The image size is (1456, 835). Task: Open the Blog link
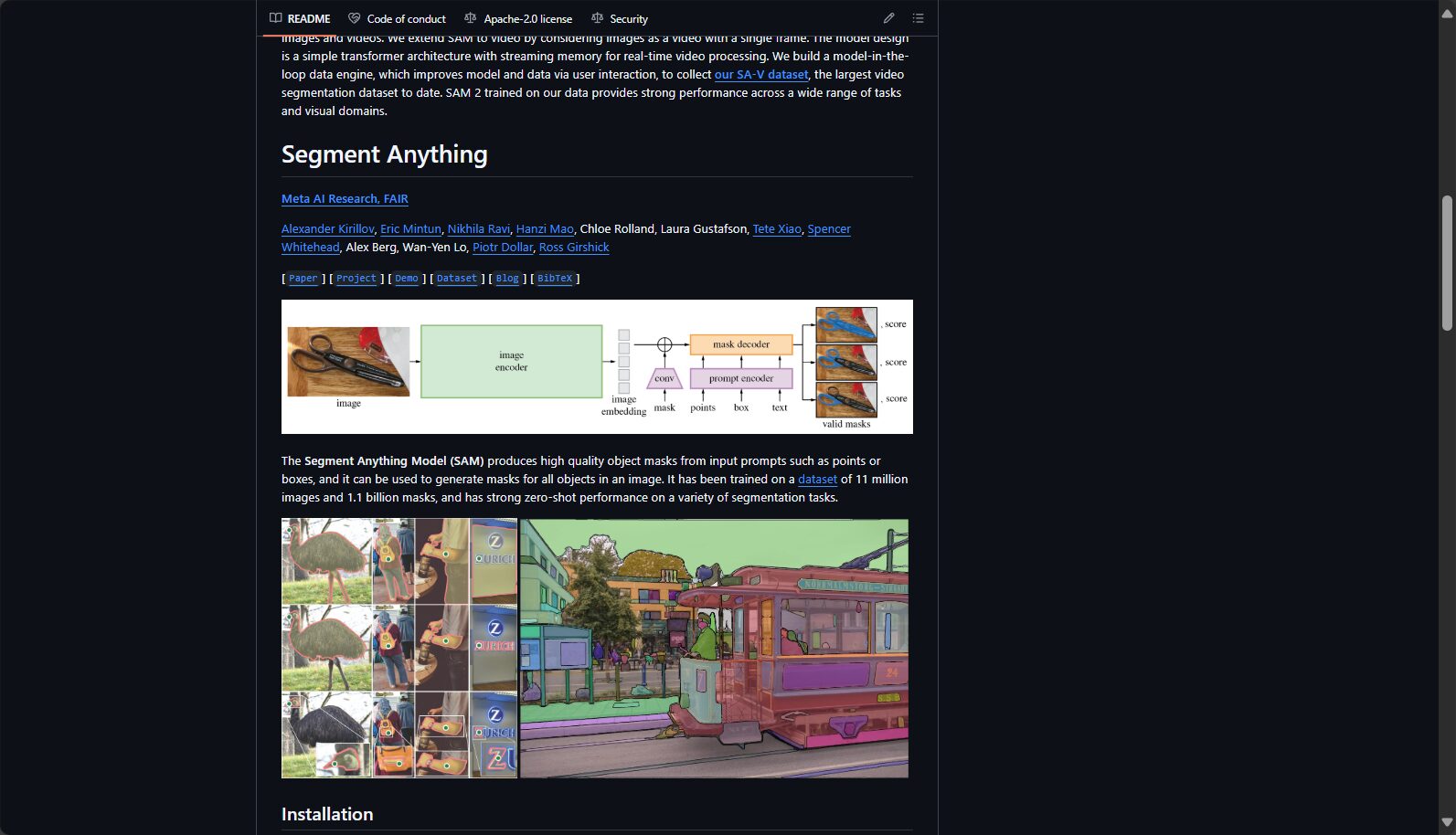coord(507,279)
